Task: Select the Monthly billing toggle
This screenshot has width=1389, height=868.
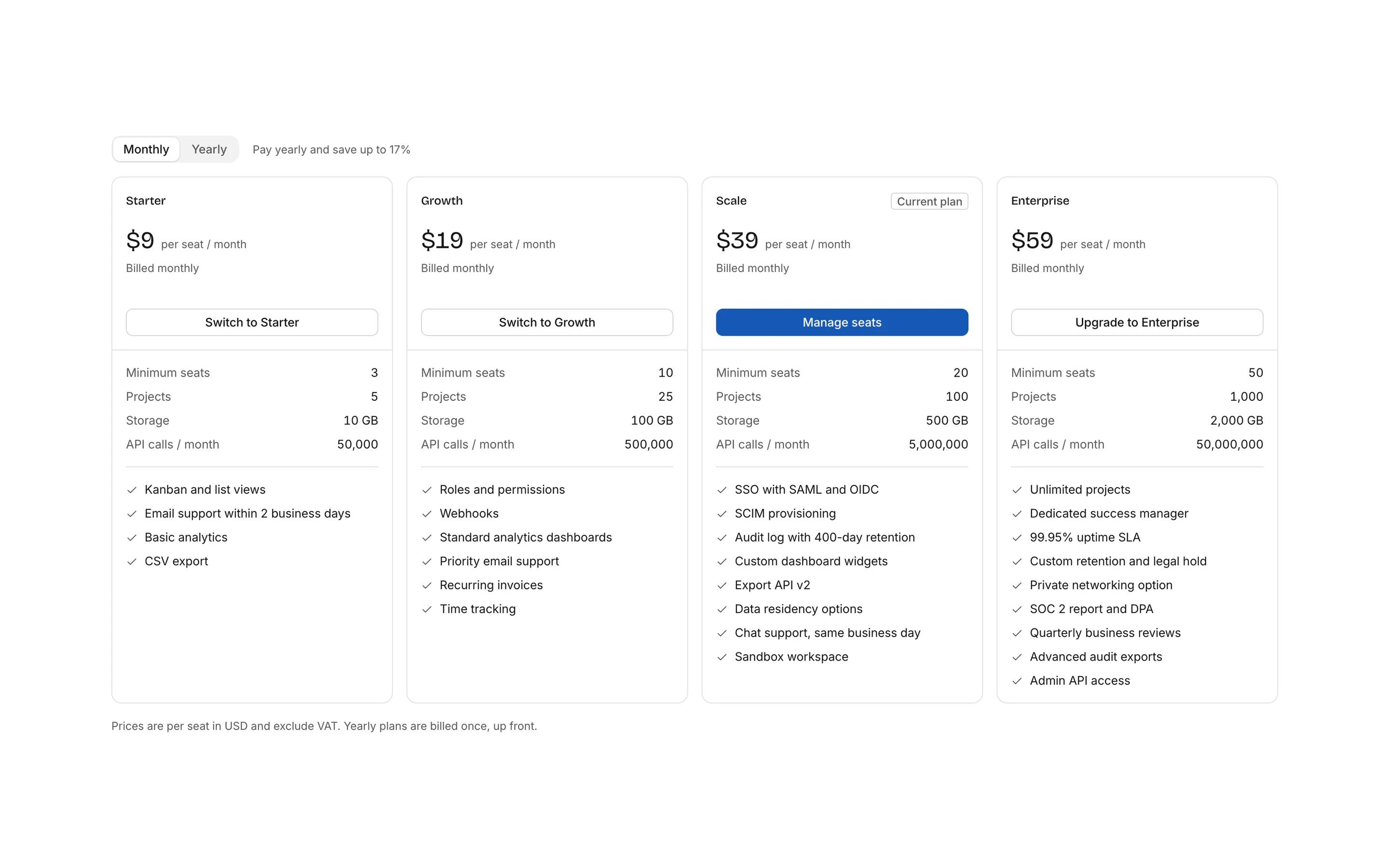Action: click(146, 149)
